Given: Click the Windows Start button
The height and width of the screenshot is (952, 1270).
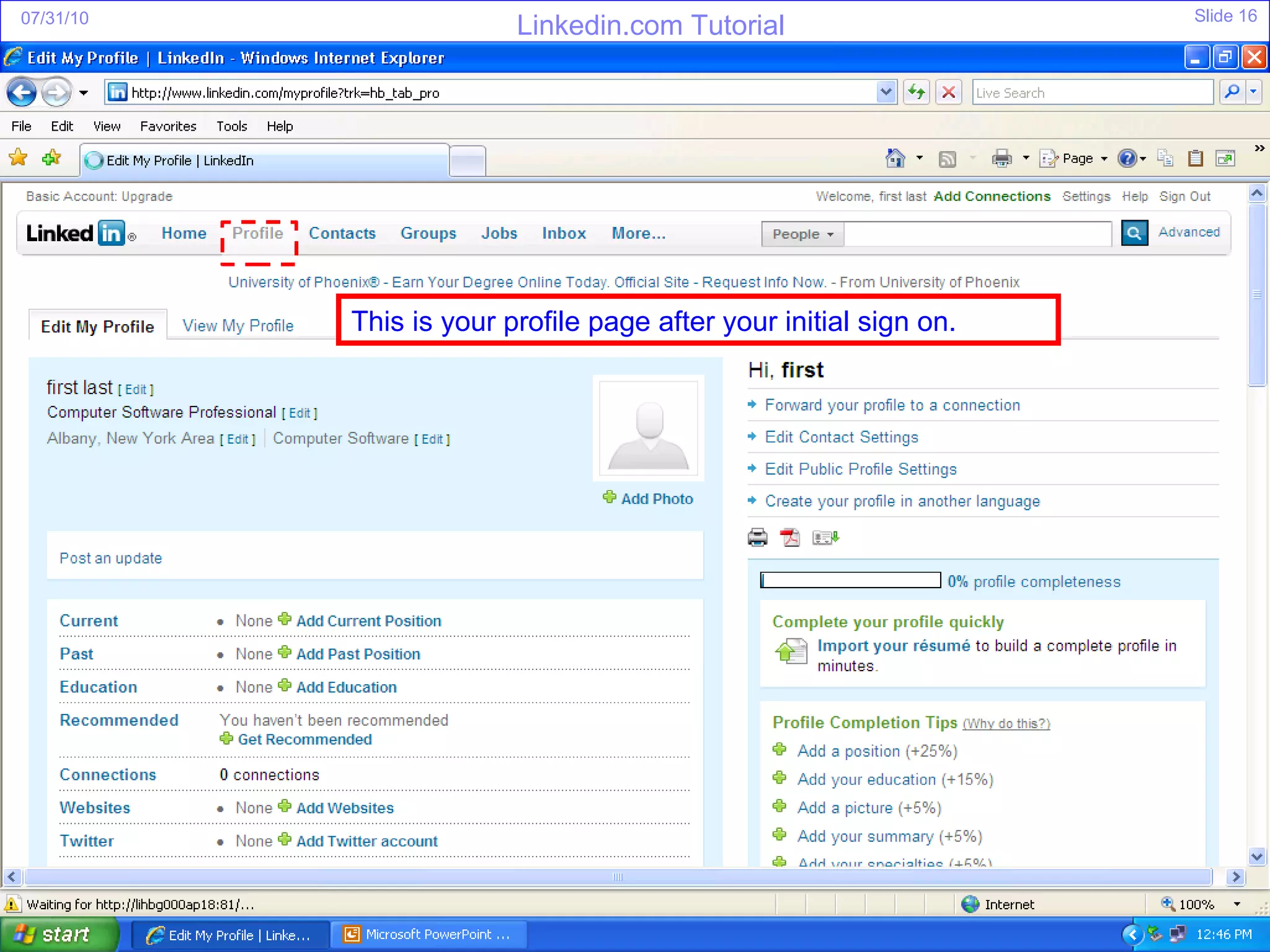Looking at the screenshot, I should pyautogui.click(x=59, y=935).
